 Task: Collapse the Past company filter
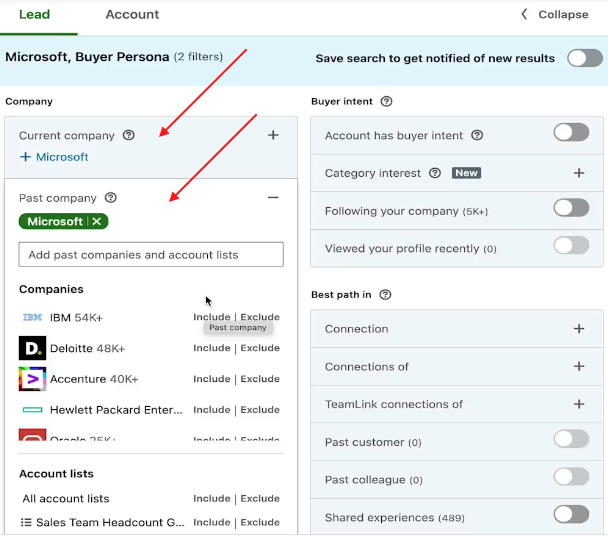(273, 198)
